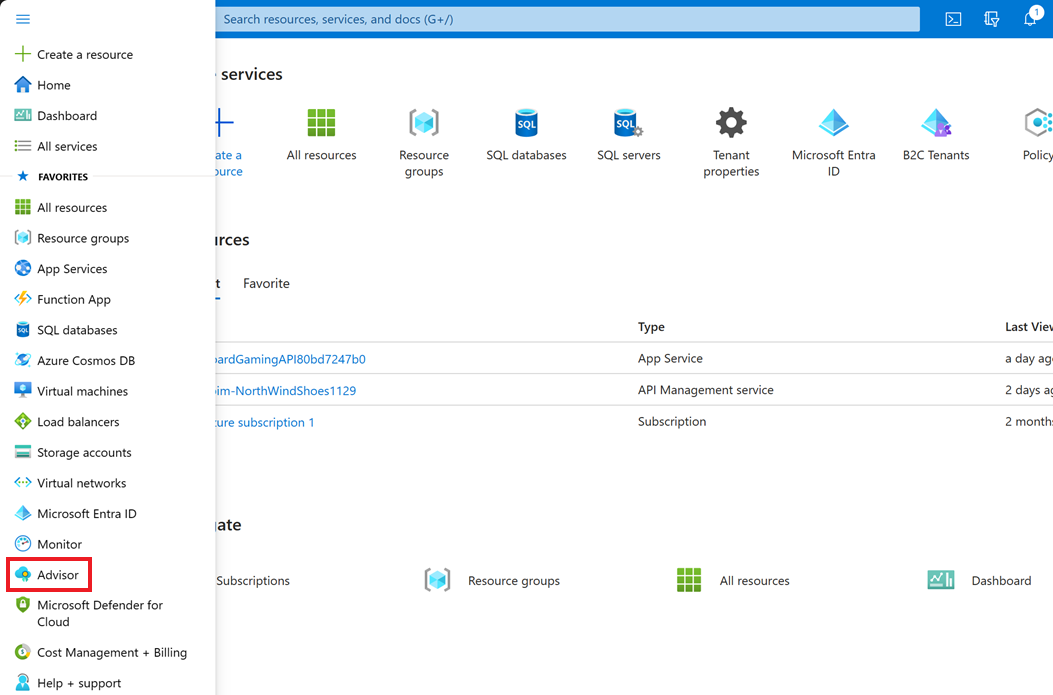The width and height of the screenshot is (1053, 695).
Task: Click the Load balancers icon
Action: coord(23,422)
